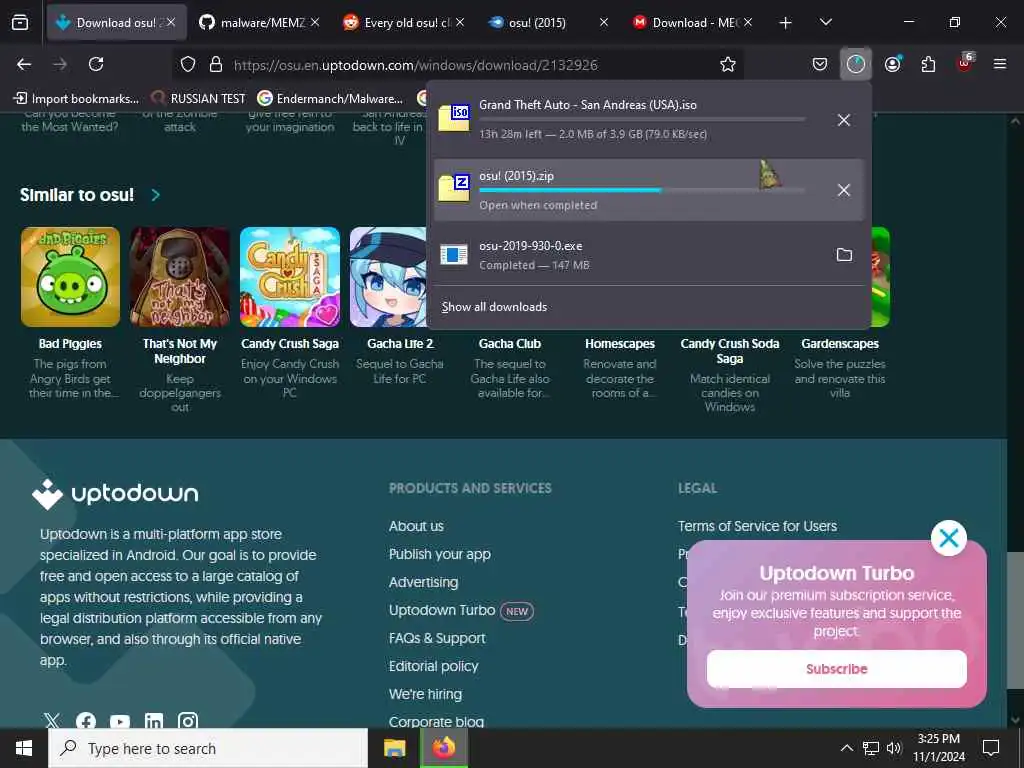This screenshot has height=768, width=1024.
Task: Switch to Every old osu! Reddit tab
Action: pyautogui.click(x=404, y=22)
